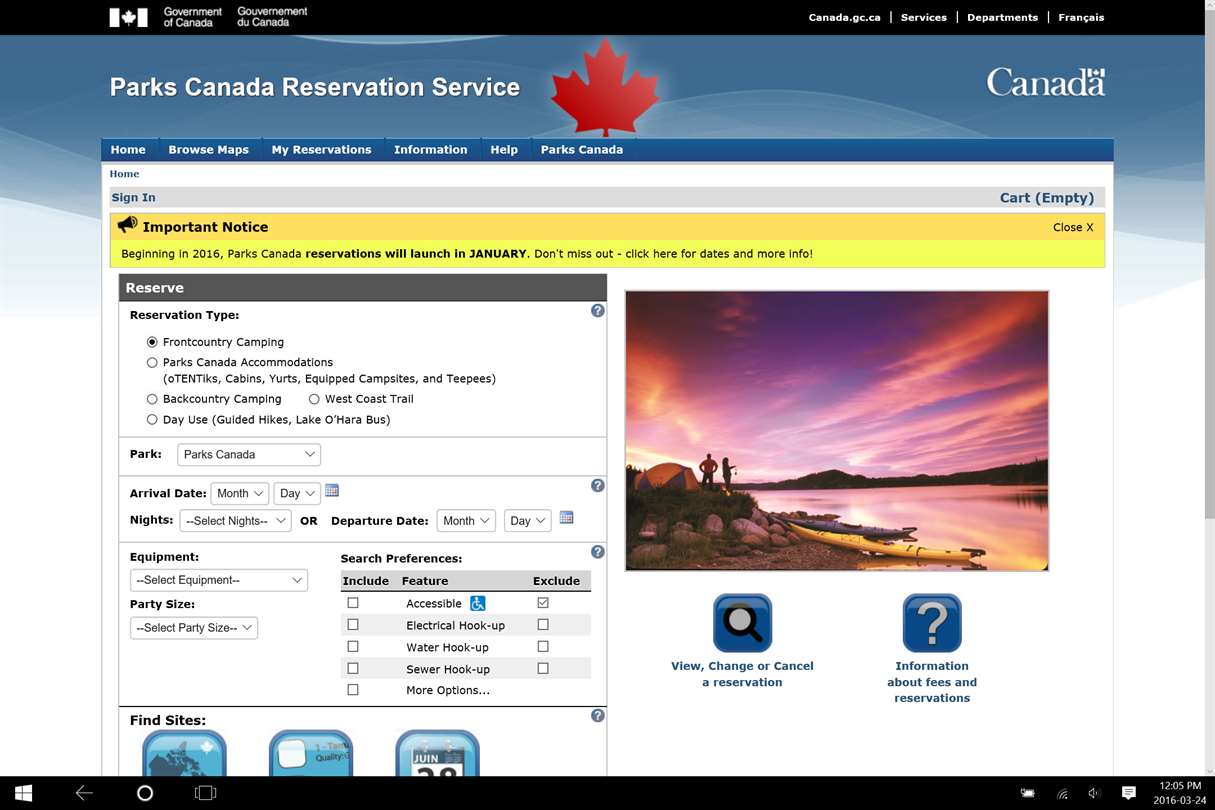This screenshot has width=1215, height=810.
Task: Click the Important Notice megaphone icon
Action: (x=127, y=225)
